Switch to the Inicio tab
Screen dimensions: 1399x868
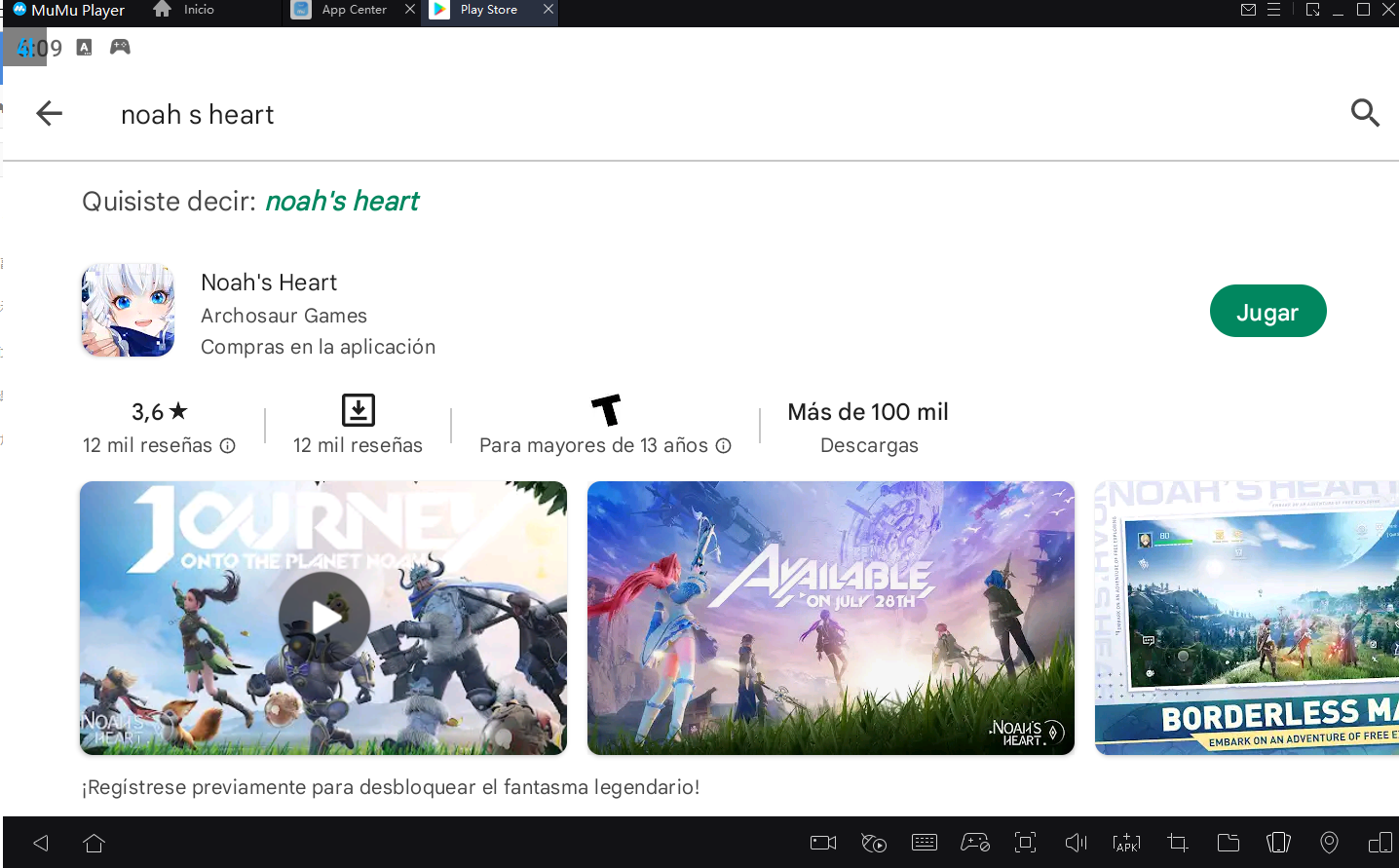(198, 10)
